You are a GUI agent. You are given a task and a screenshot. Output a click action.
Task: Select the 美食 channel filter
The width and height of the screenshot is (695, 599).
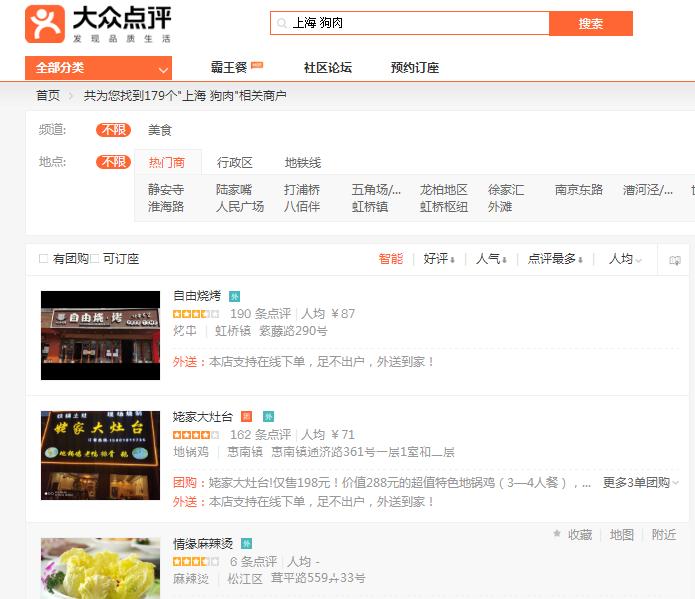pos(160,130)
